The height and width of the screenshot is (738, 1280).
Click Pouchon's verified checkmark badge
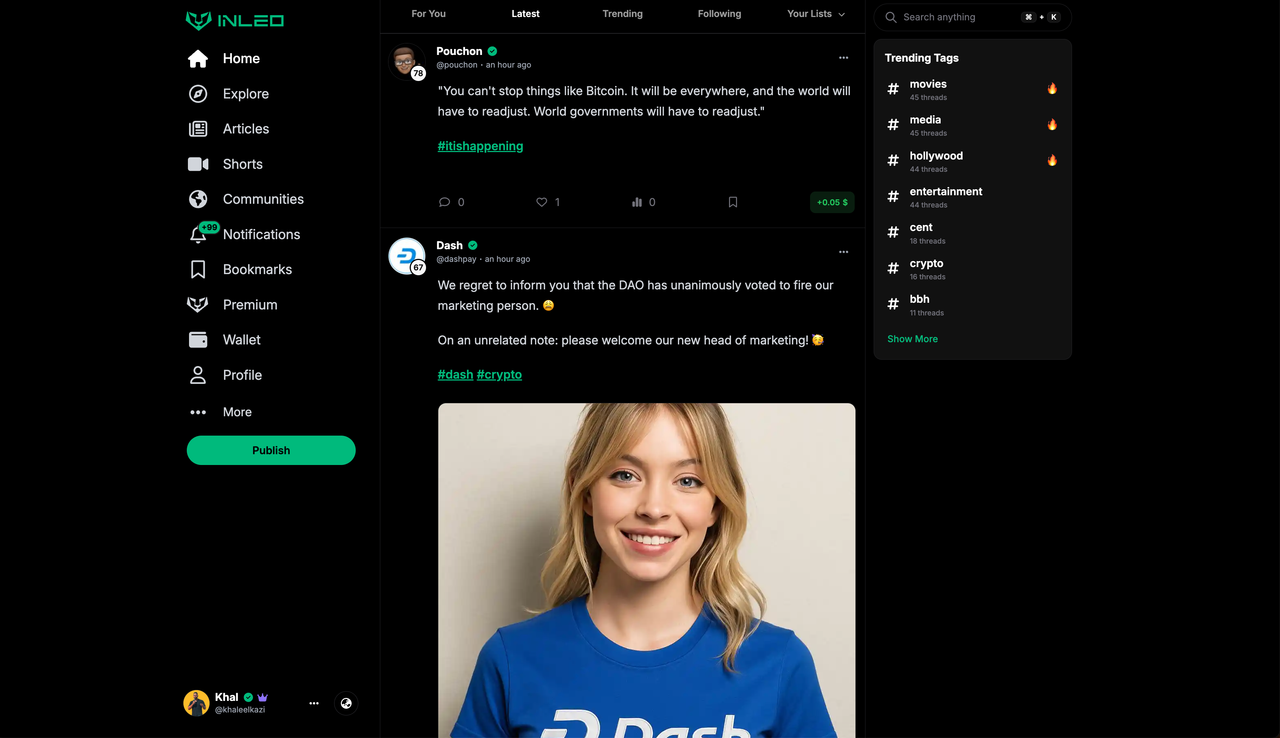492,51
